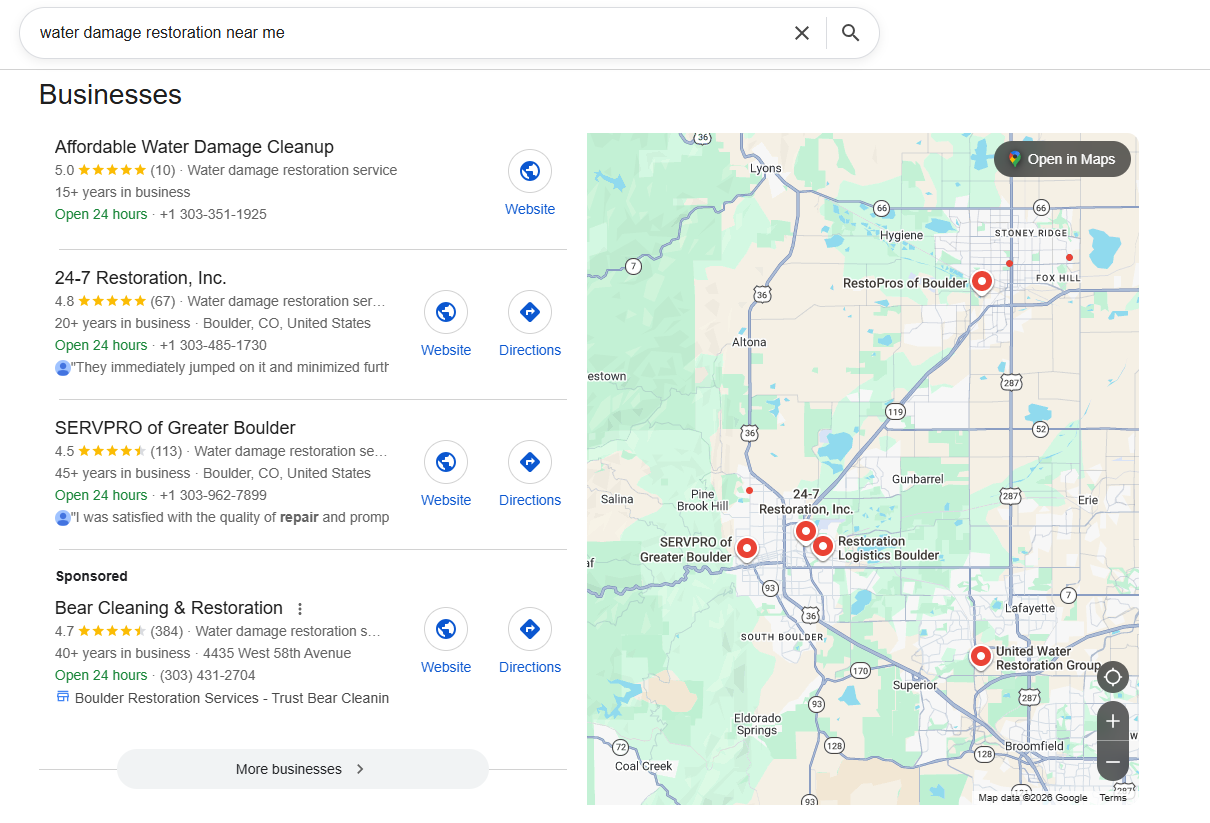The image size is (1210, 823).
Task: Click the Eldorado Springs label on the map
Action: tap(757, 724)
